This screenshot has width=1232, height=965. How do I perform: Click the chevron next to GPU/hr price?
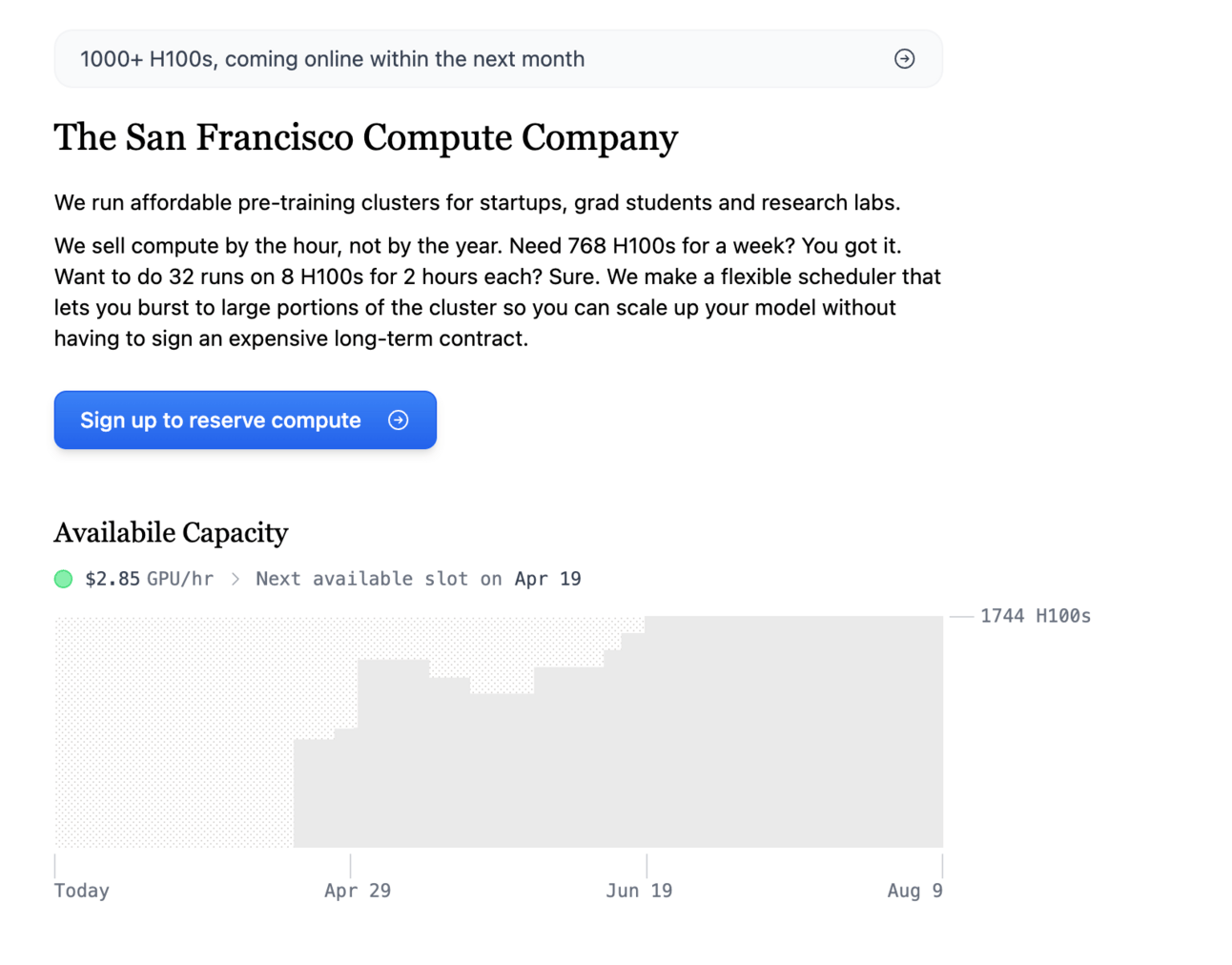tap(236, 579)
